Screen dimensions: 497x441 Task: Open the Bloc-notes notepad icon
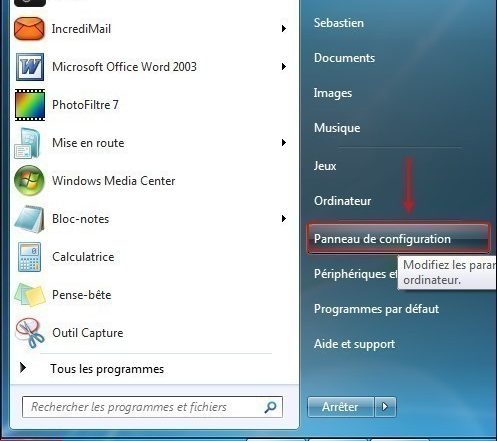tap(29, 219)
